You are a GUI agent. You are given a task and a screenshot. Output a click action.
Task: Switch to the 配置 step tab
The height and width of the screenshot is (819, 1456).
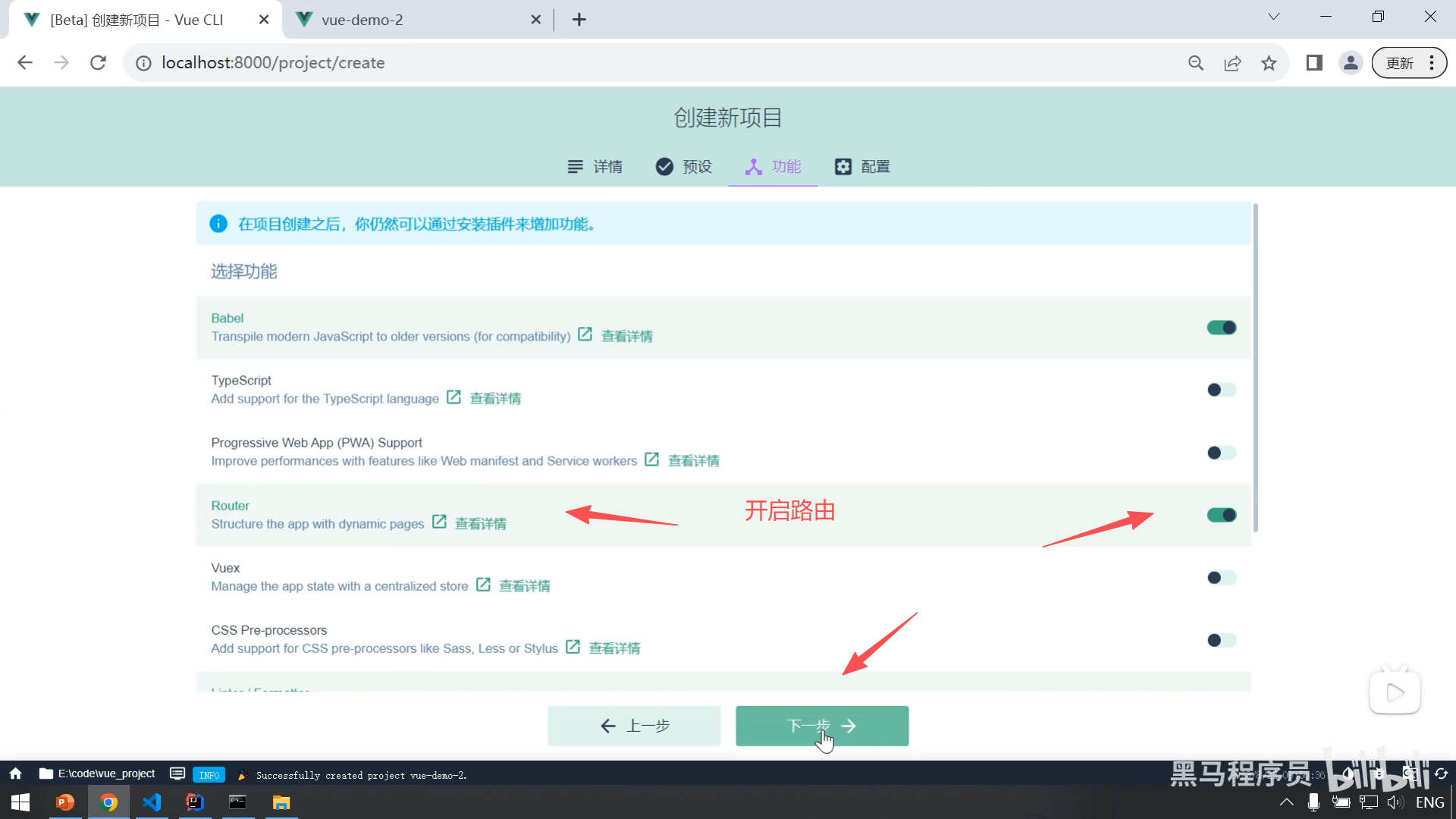tap(862, 167)
